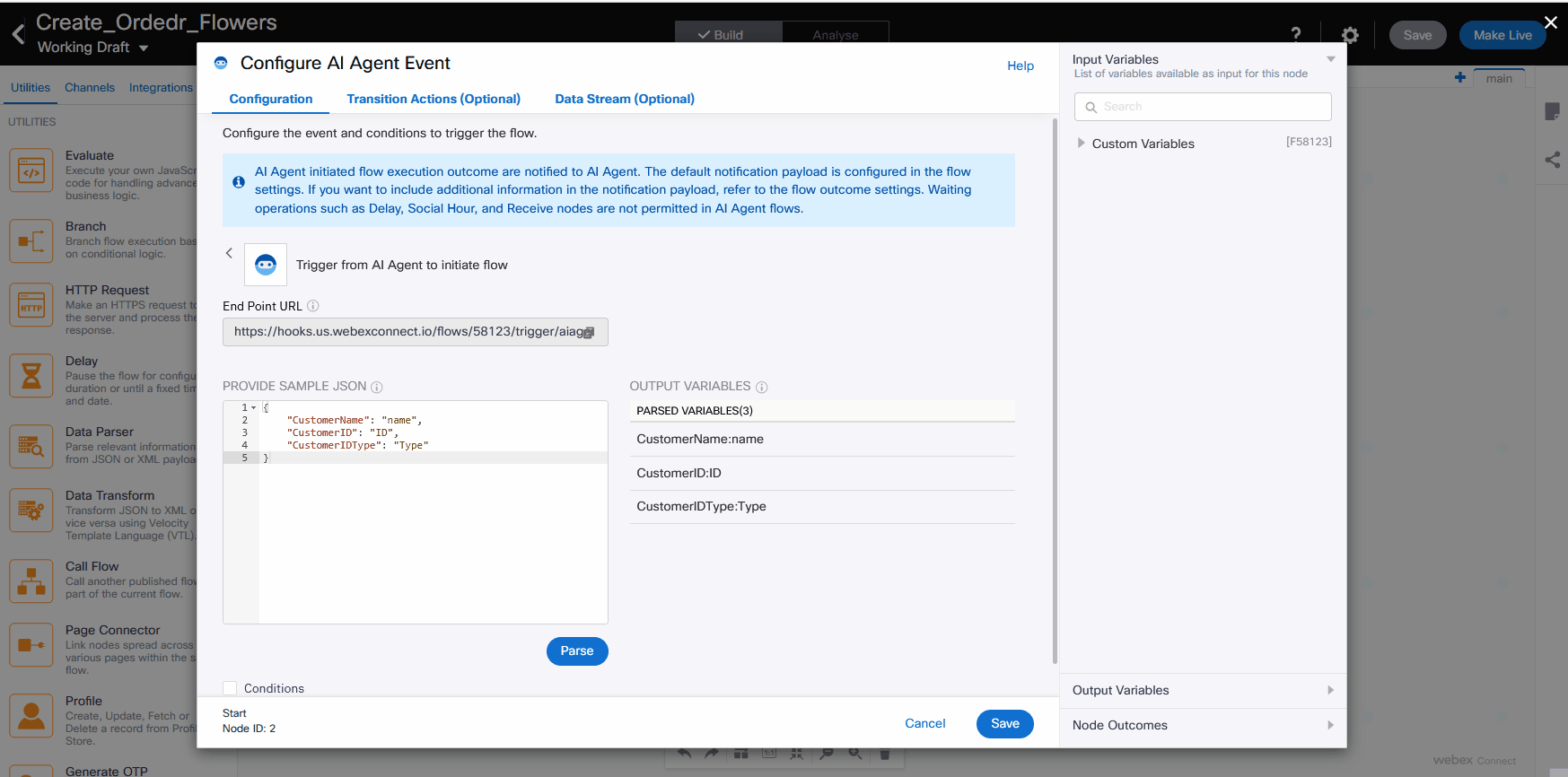This screenshot has width=1568, height=777.
Task: Click the back arrow beside trigger icon
Action: [x=229, y=253]
